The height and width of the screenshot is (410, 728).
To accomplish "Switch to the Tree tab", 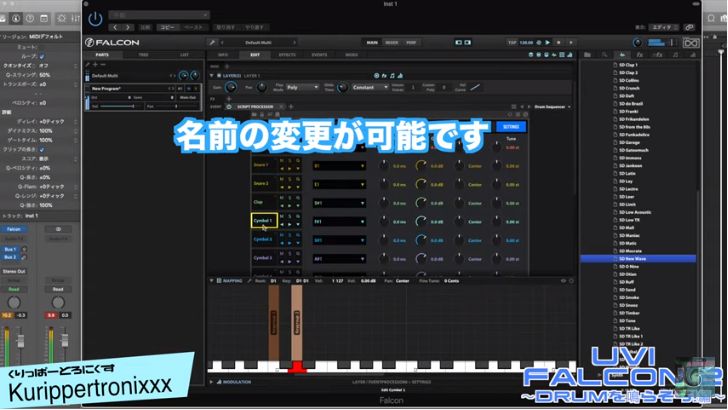I will click(143, 55).
